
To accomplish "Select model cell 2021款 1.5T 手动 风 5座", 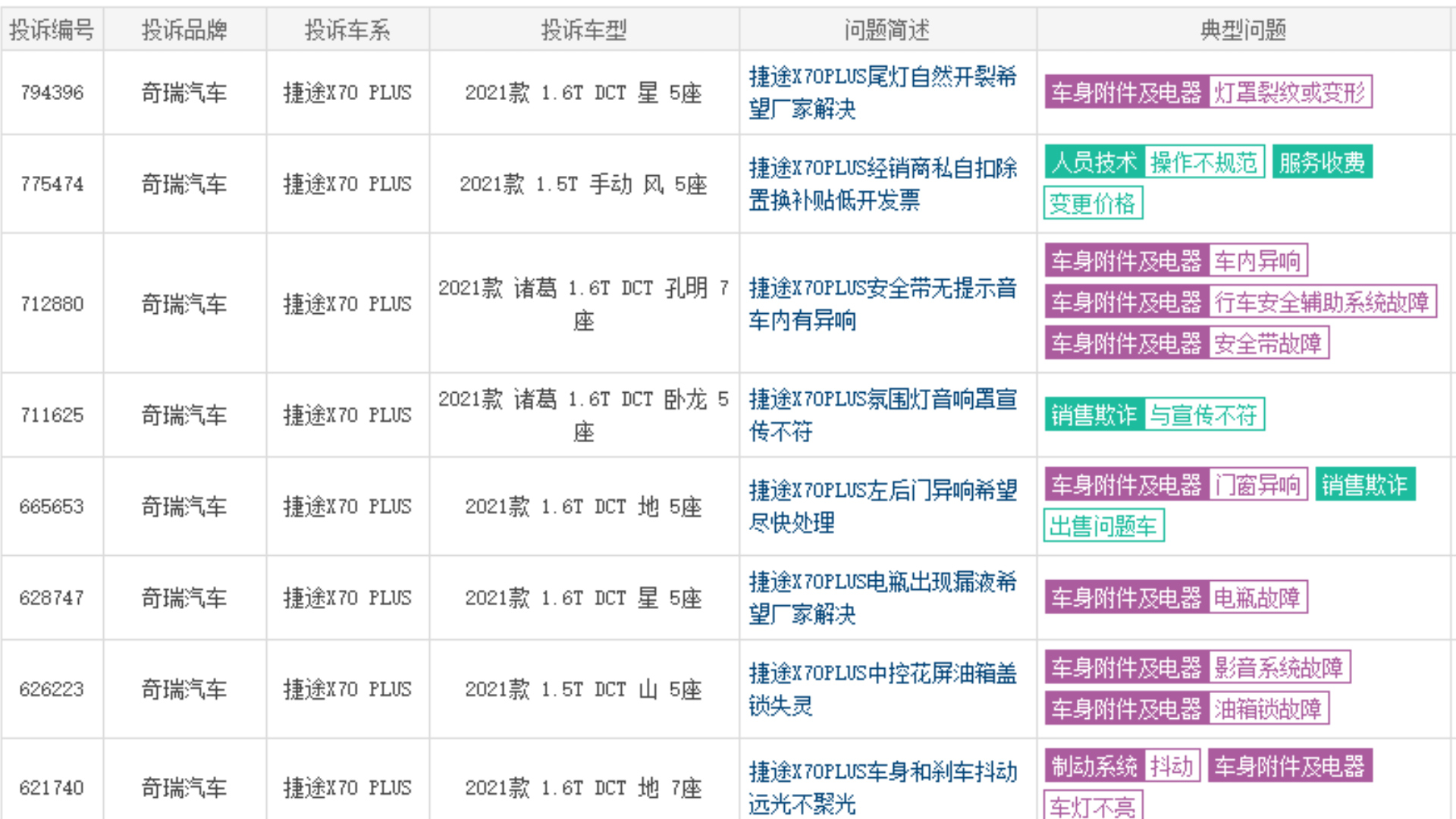I will pyautogui.click(x=584, y=184).
